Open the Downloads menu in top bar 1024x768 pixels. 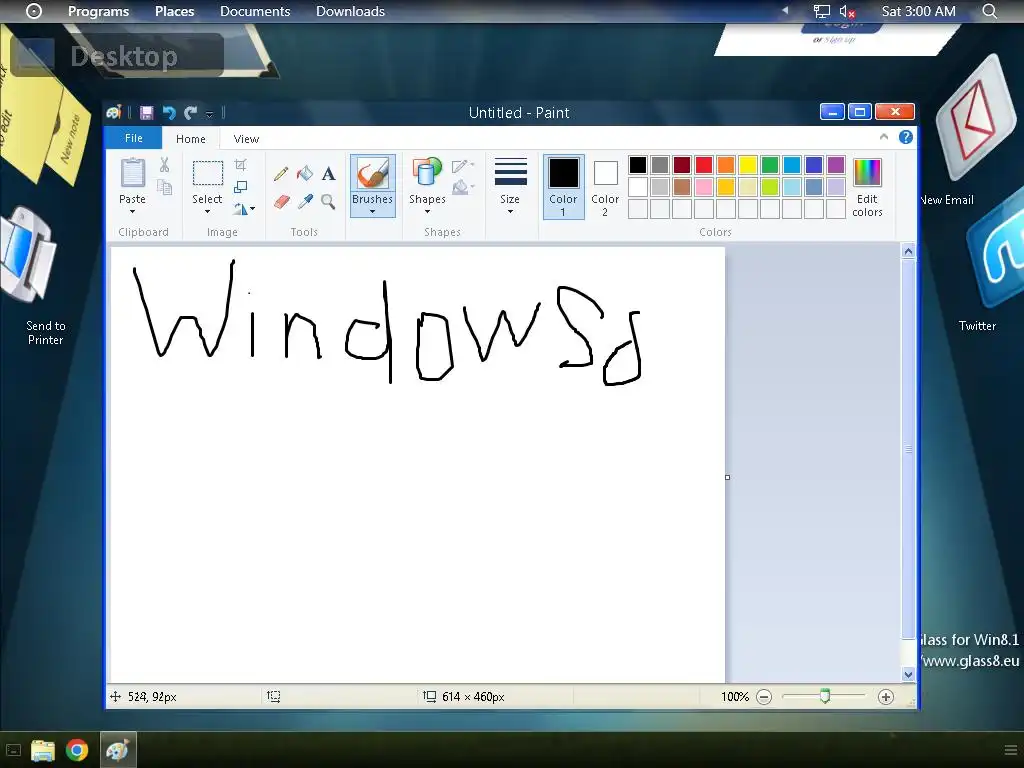click(350, 11)
